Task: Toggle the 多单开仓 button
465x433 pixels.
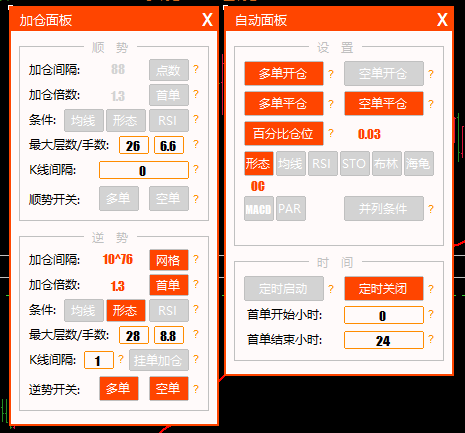Action: tap(284, 73)
